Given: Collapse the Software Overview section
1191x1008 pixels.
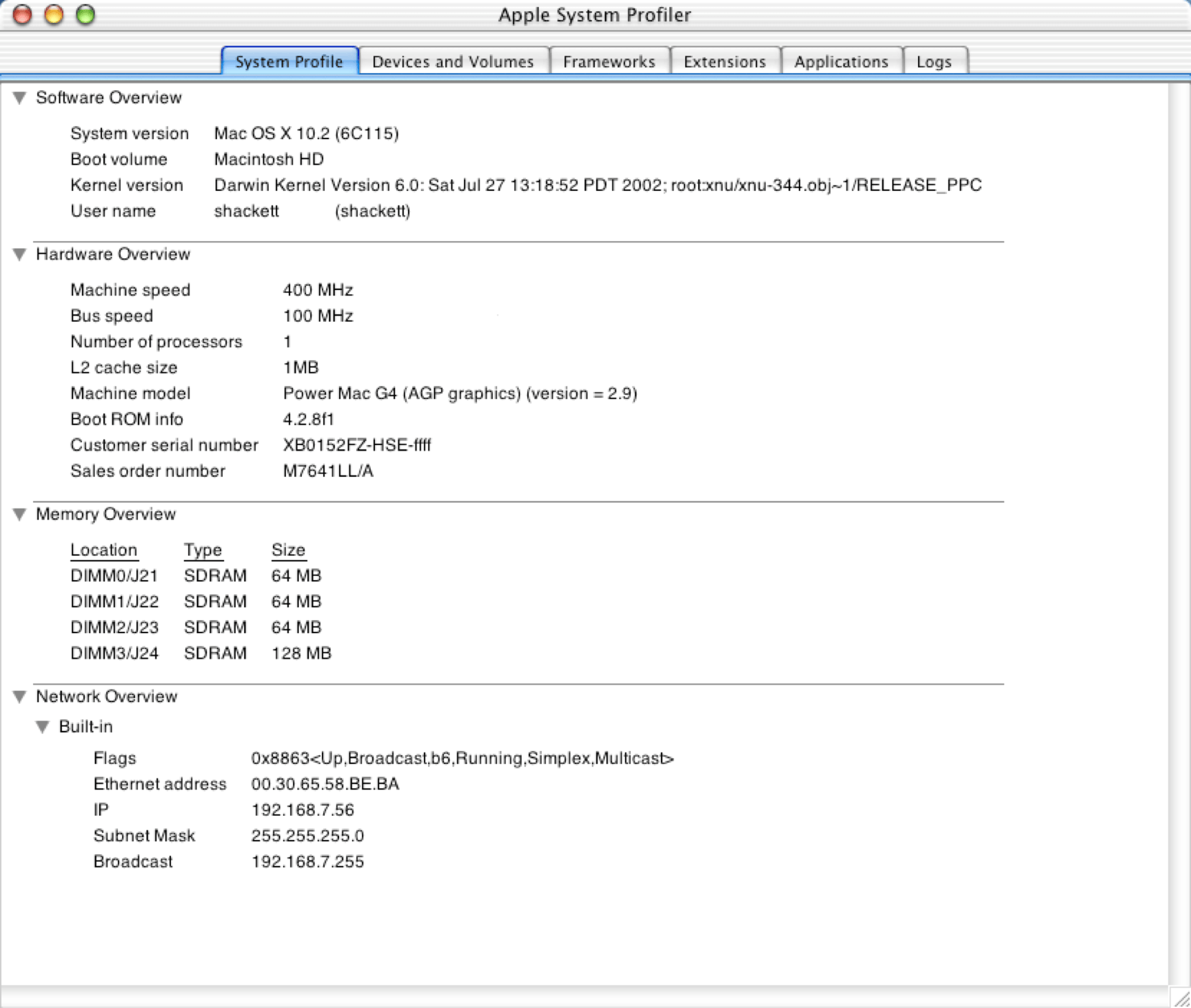Looking at the screenshot, I should tap(19, 98).
